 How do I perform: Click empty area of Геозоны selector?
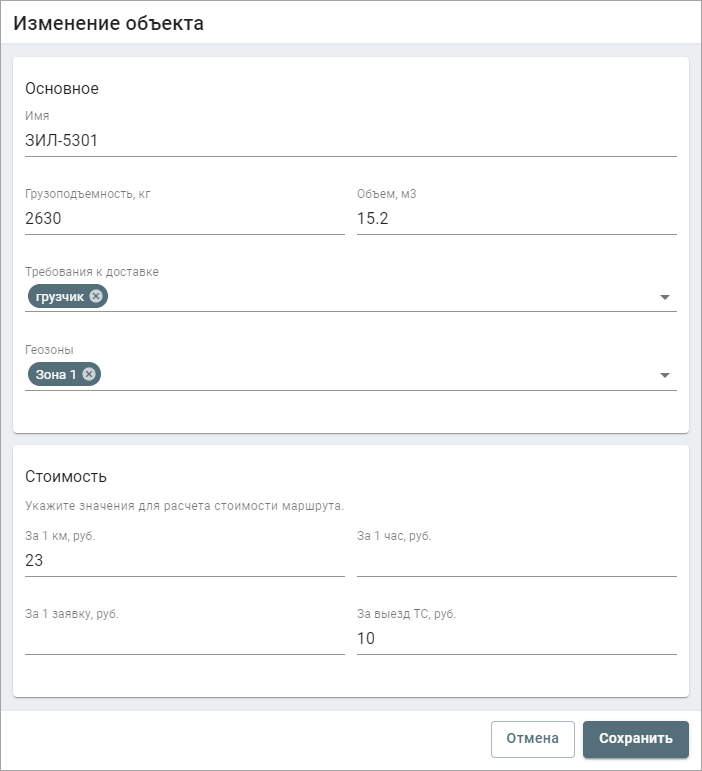coord(379,375)
